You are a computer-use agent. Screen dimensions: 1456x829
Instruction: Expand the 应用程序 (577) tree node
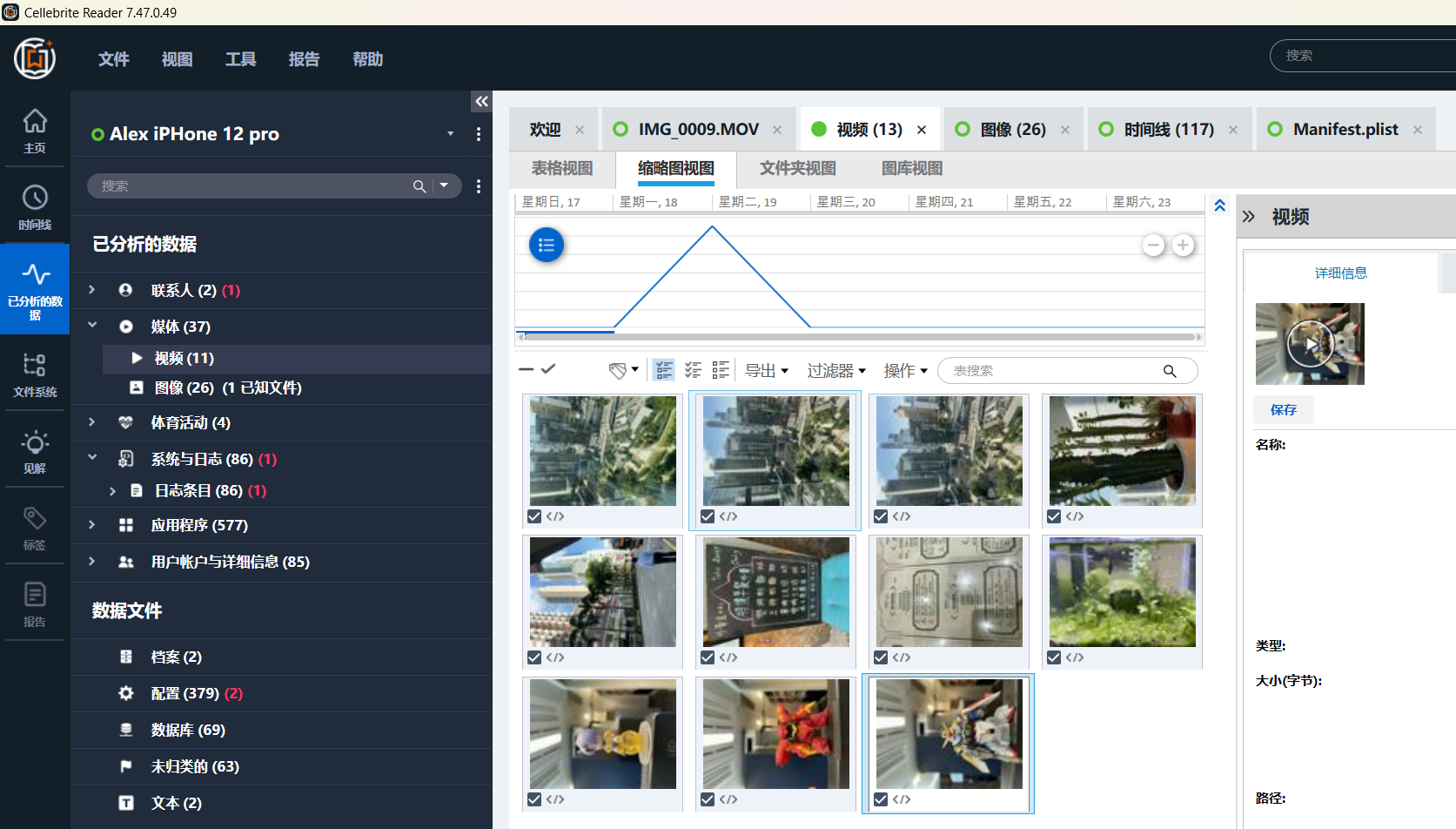92,525
